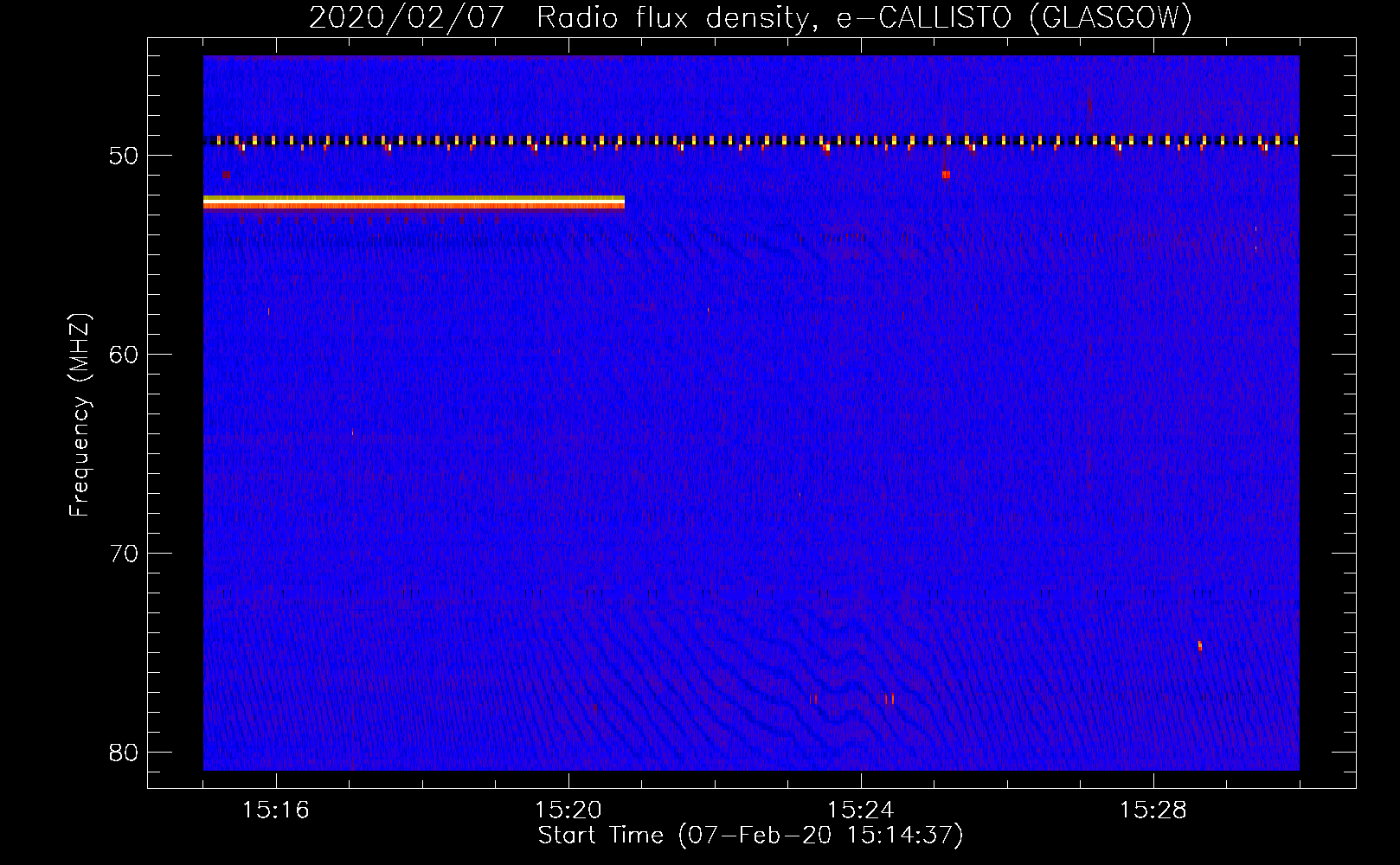Click the dotted interference line near 49 MHz
Image resolution: width=1400 pixels, height=865 pixels.
(x=751, y=140)
